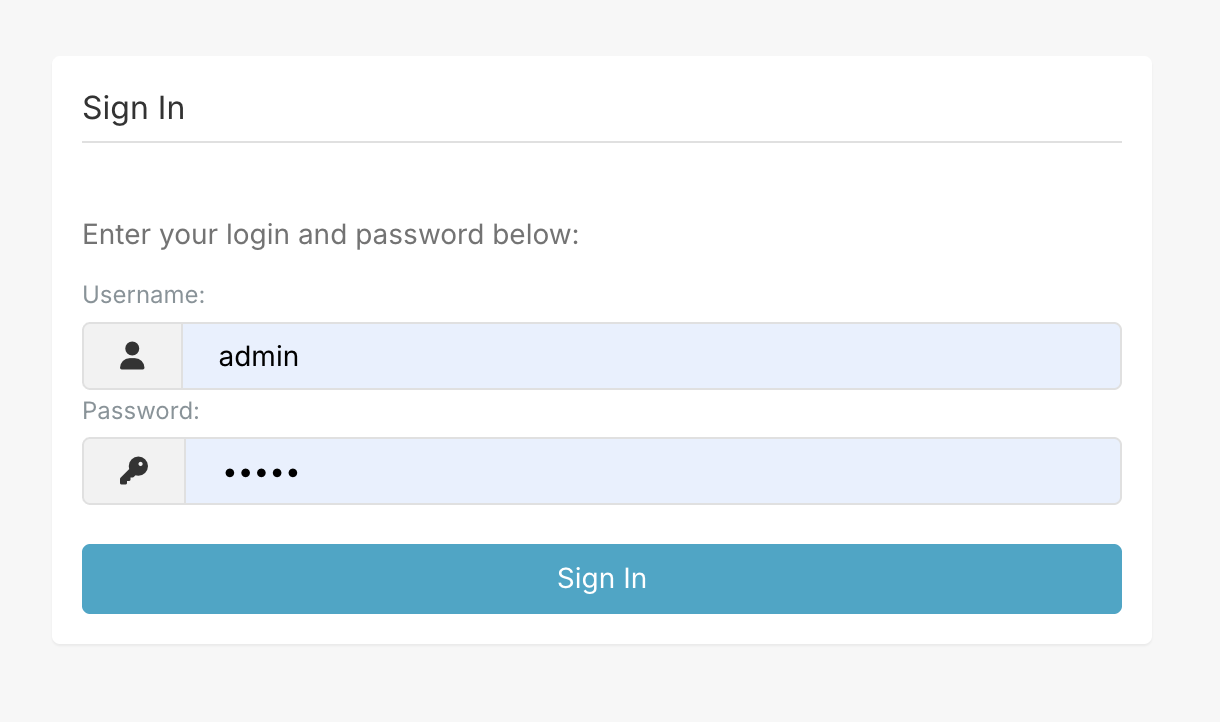The width and height of the screenshot is (1220, 722).
Task: Click the 'Sign In' panel heading
Action: point(133,108)
